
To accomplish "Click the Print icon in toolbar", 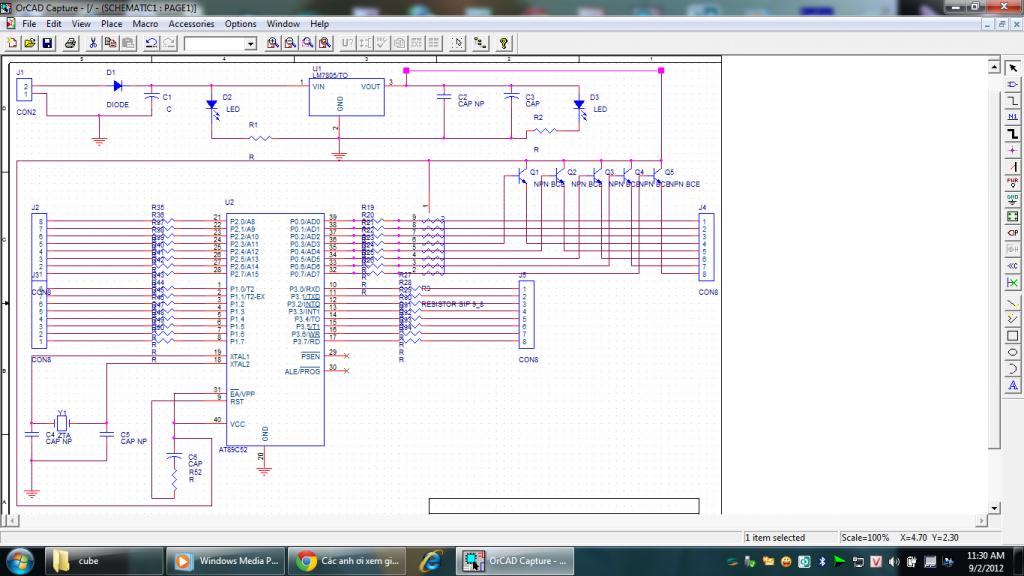I will (70, 43).
